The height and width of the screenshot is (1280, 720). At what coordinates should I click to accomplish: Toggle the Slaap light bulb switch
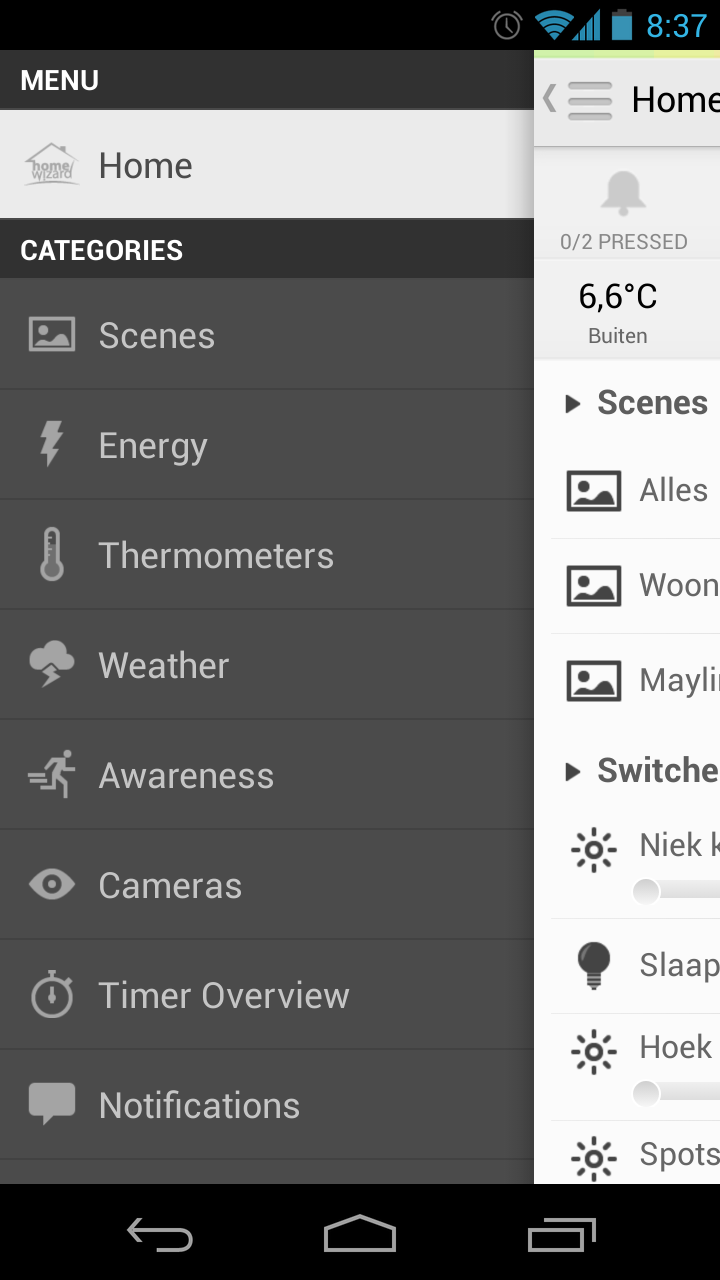(x=594, y=965)
